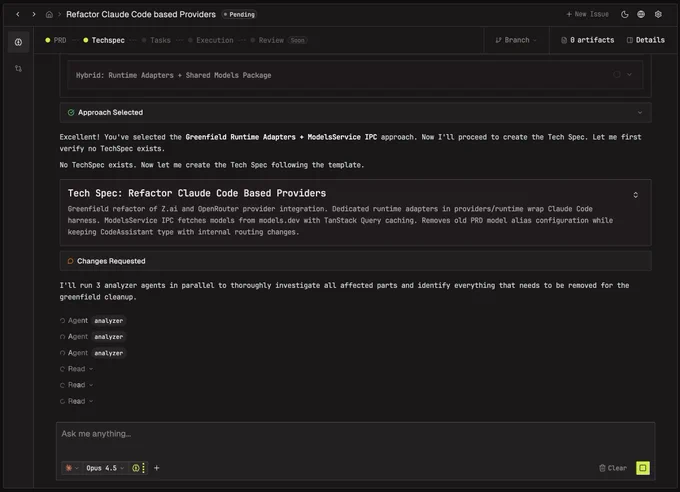This screenshot has width=680, height=492.
Task: Open settings via the gear icon
Action: pyautogui.click(x=658, y=14)
